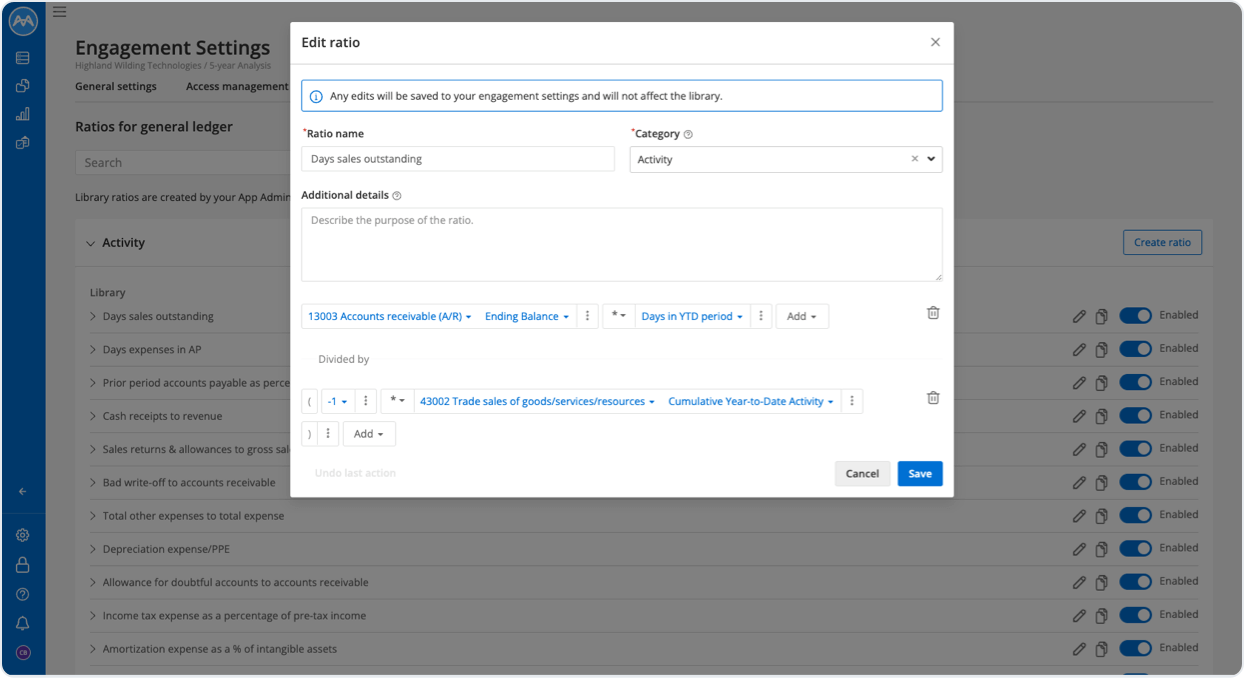Open settings gear in sidebar
This screenshot has width=1244, height=678.
(x=23, y=535)
